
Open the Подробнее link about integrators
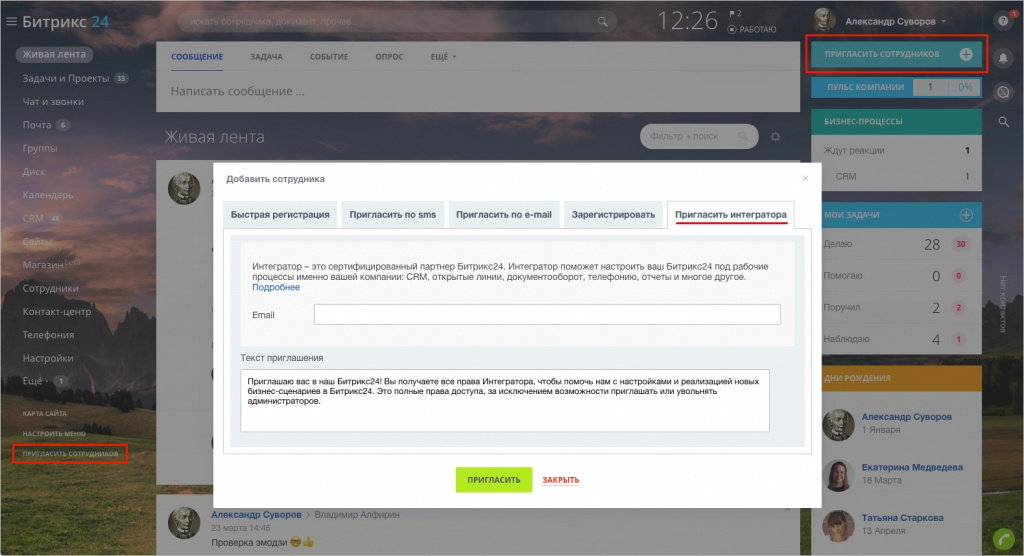coord(276,287)
